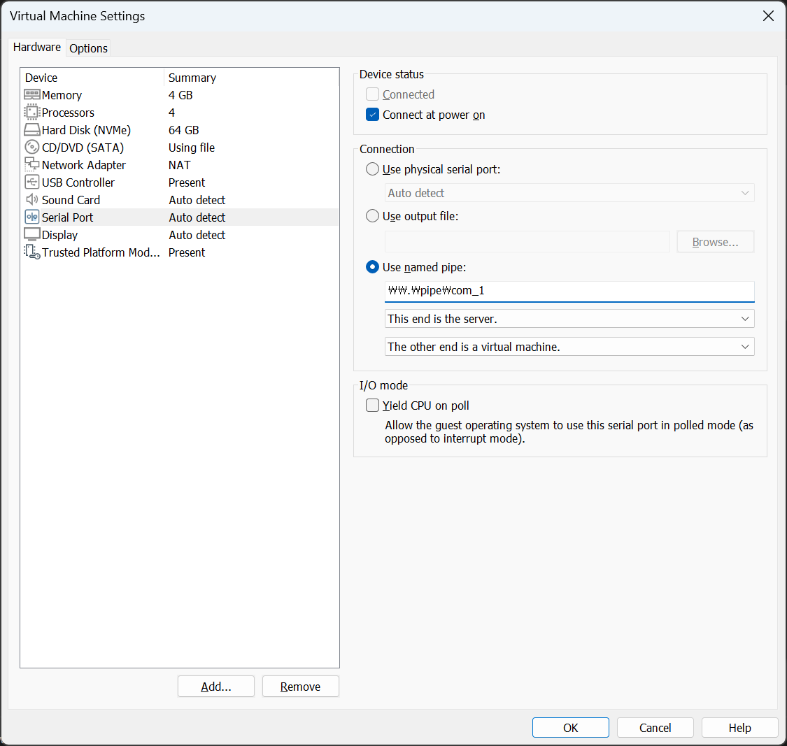Enable Yield CPU on poll
Viewport: 787px width, 746px height.
(x=373, y=406)
